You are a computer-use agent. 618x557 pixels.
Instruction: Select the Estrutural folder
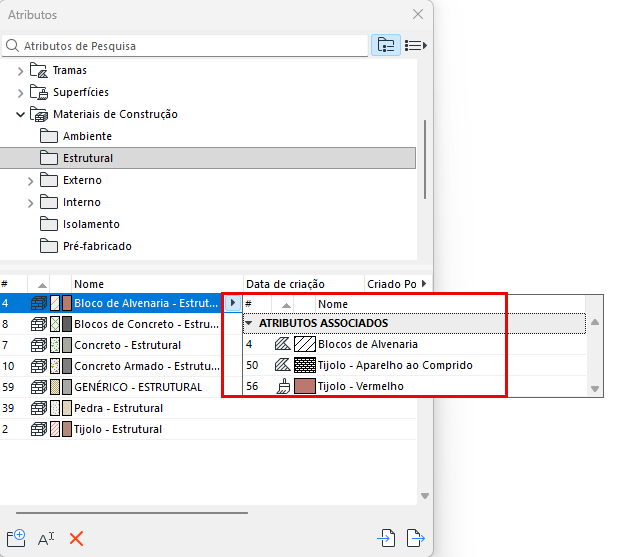click(208, 158)
